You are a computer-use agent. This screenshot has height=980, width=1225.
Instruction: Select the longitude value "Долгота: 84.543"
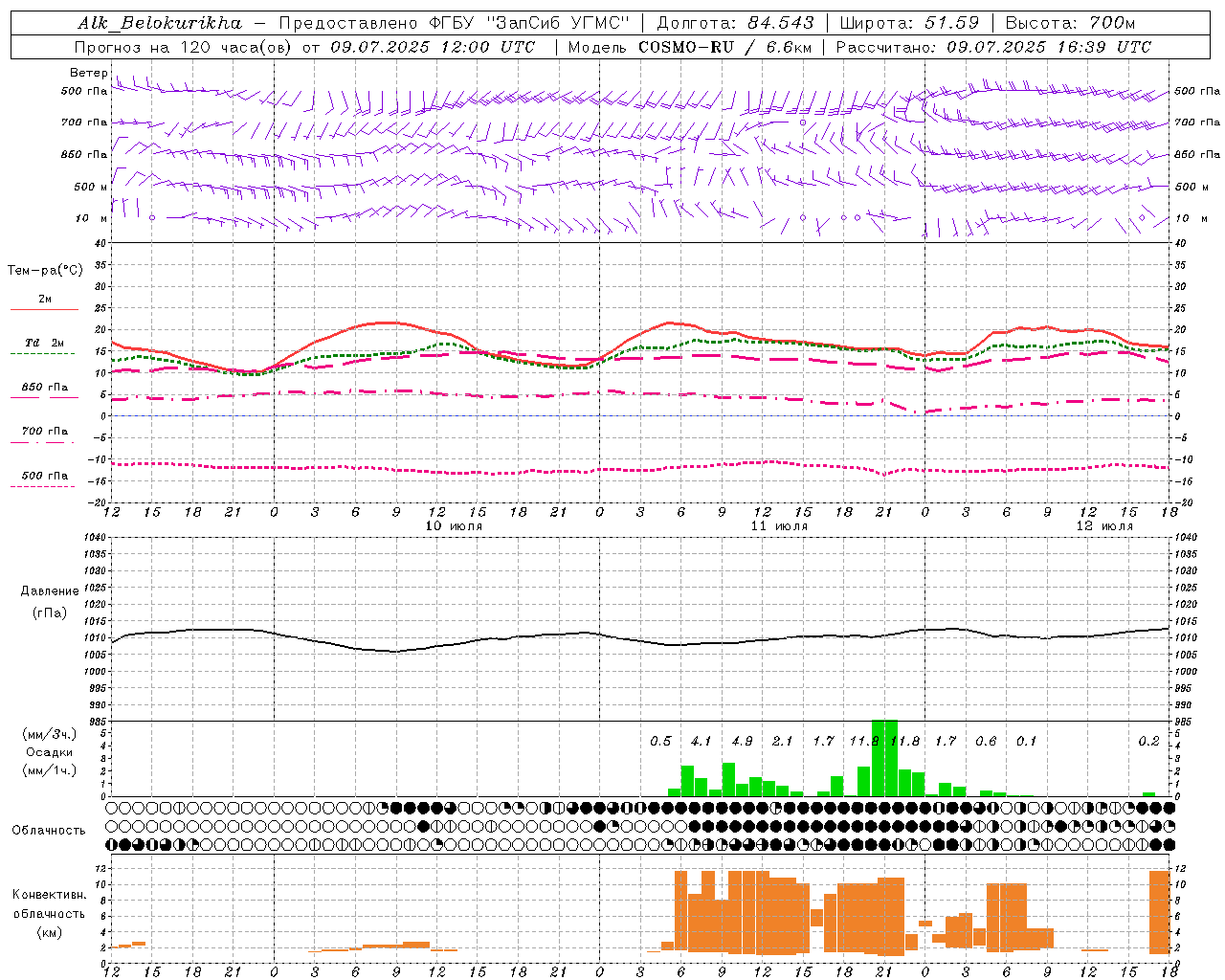pos(736,23)
